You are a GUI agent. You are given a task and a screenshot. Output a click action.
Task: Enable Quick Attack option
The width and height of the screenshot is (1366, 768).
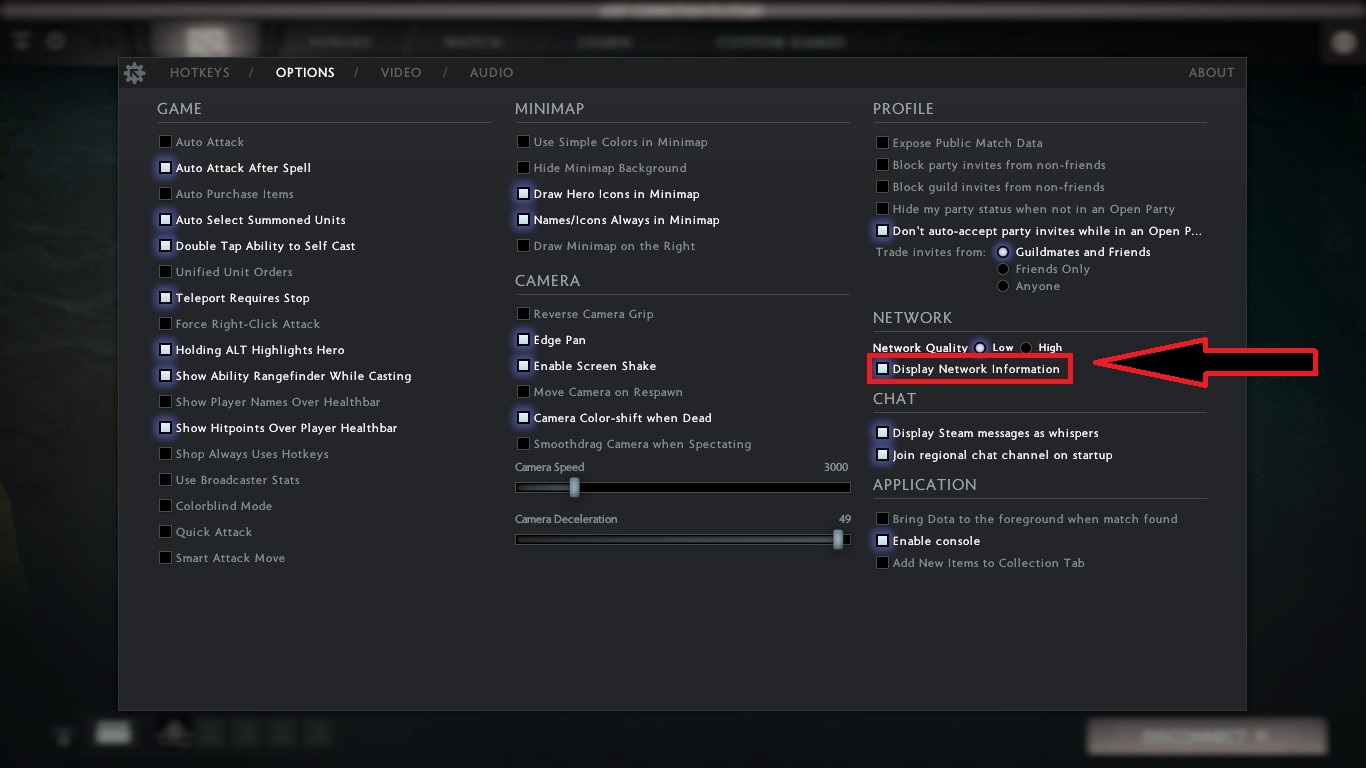(x=166, y=532)
